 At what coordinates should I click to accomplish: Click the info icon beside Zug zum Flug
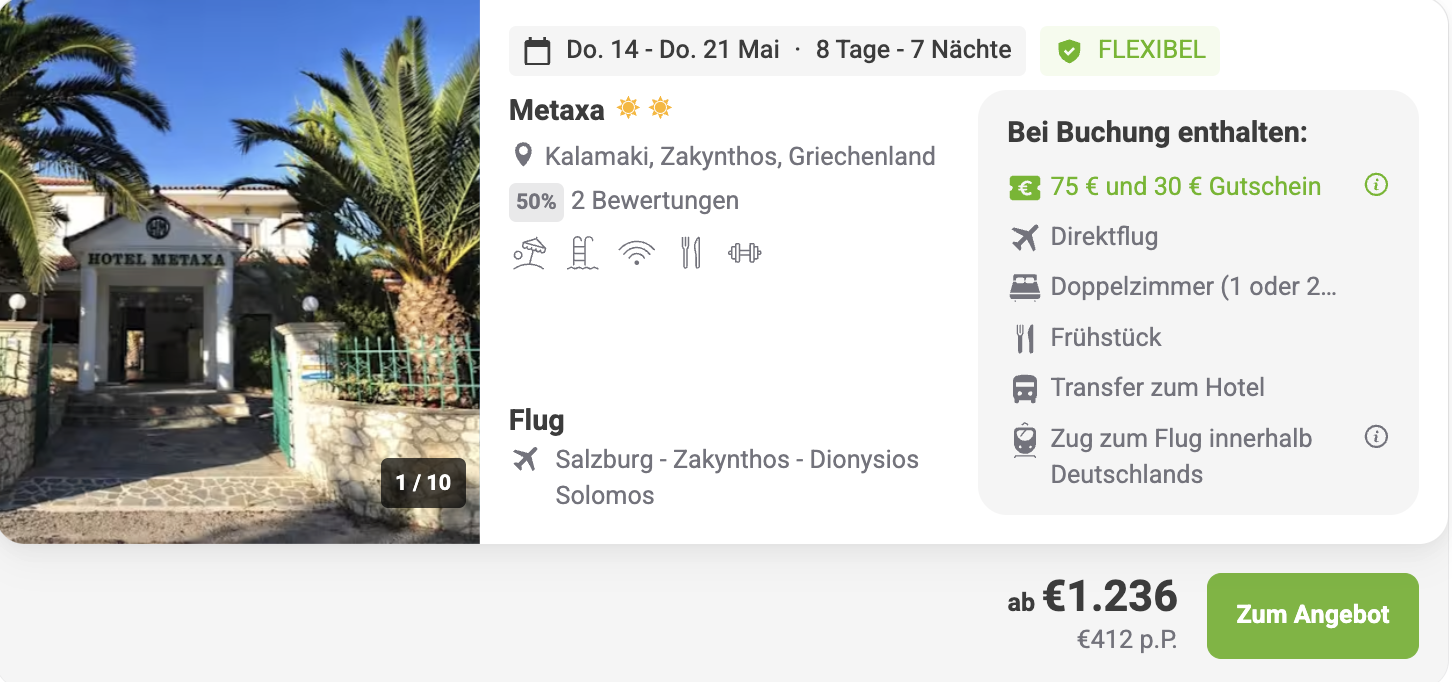click(1376, 437)
